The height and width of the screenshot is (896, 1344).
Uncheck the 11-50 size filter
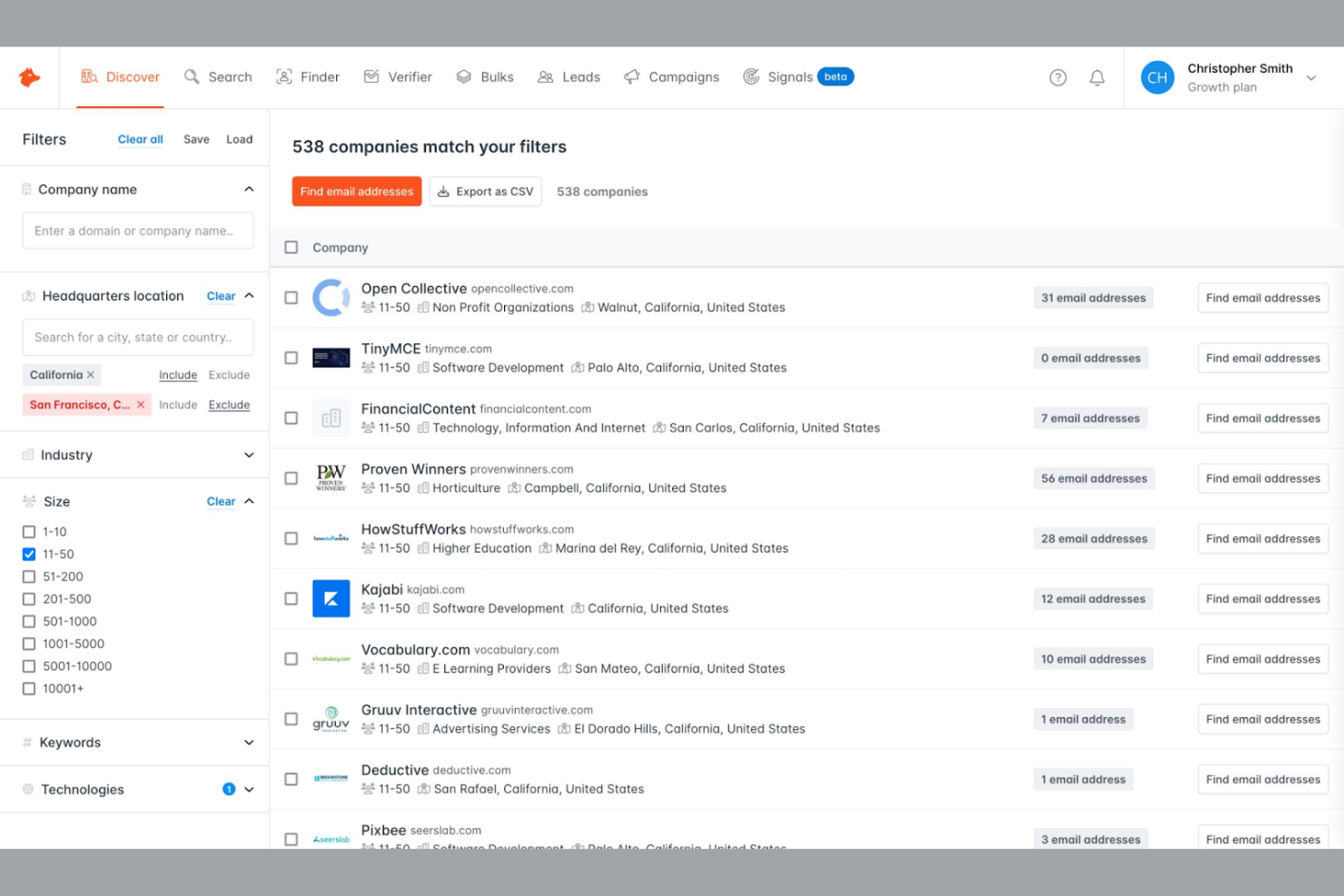point(29,554)
